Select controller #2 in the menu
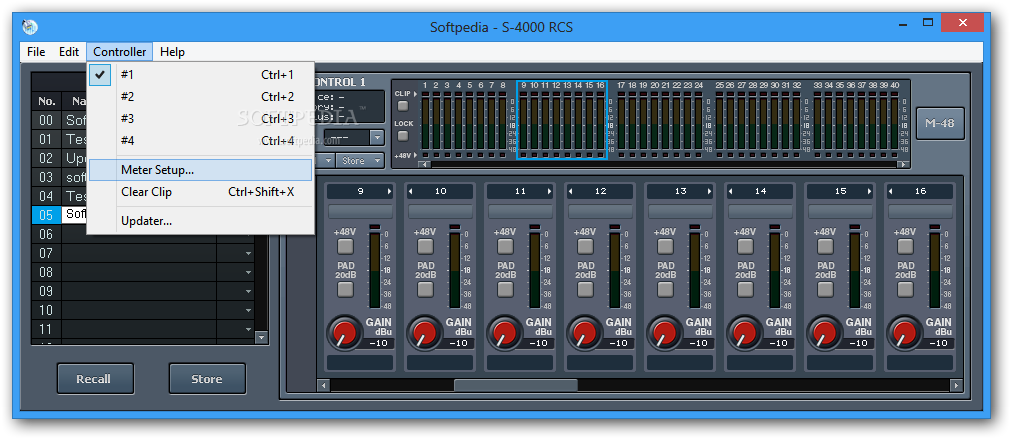The width and height of the screenshot is (1011, 439). [x=201, y=97]
